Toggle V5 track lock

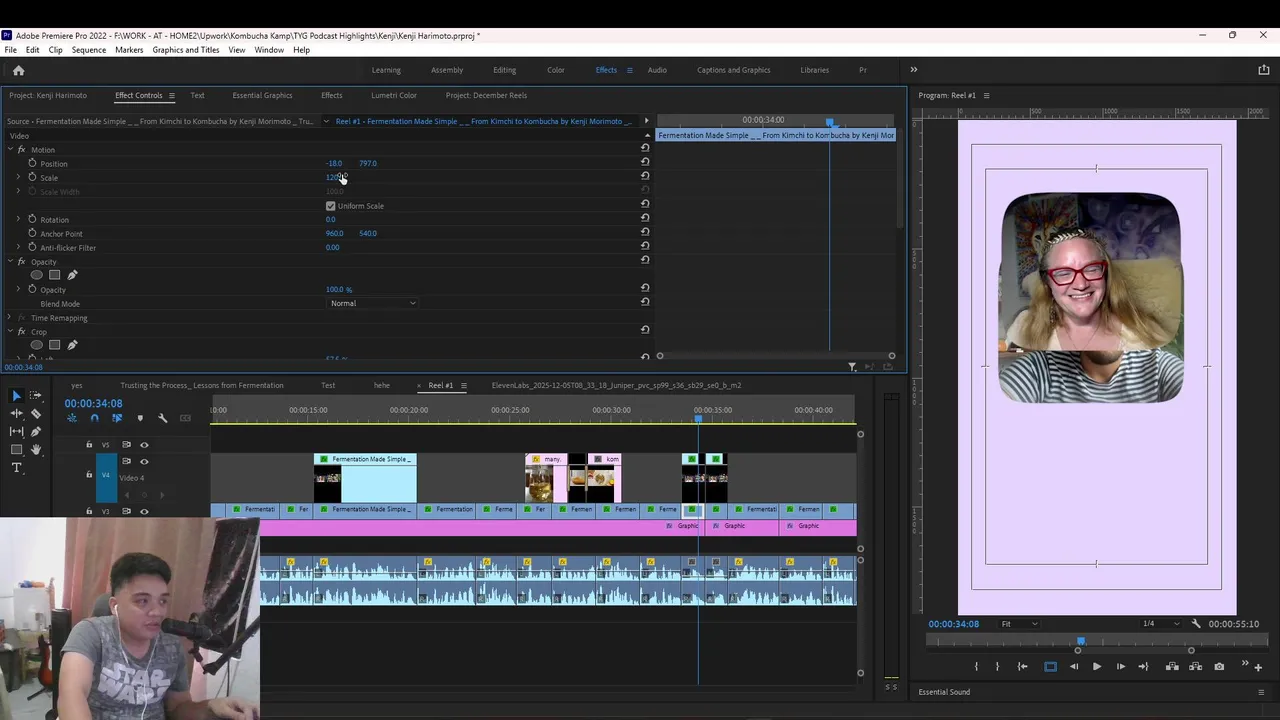89,445
